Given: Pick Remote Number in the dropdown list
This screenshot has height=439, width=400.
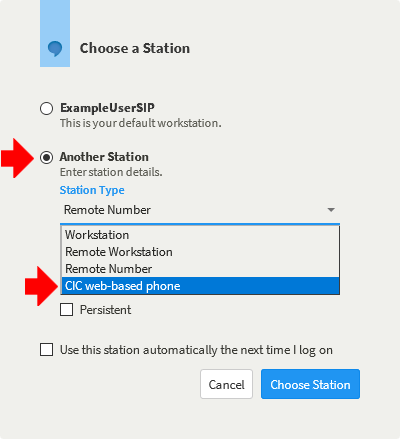Looking at the screenshot, I should pos(200,269).
